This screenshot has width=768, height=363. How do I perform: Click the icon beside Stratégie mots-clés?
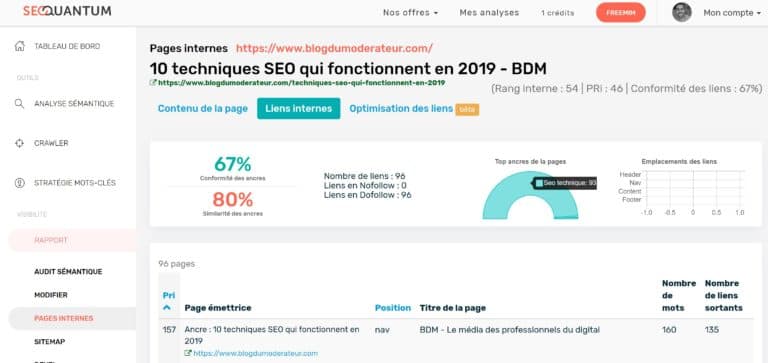point(19,183)
